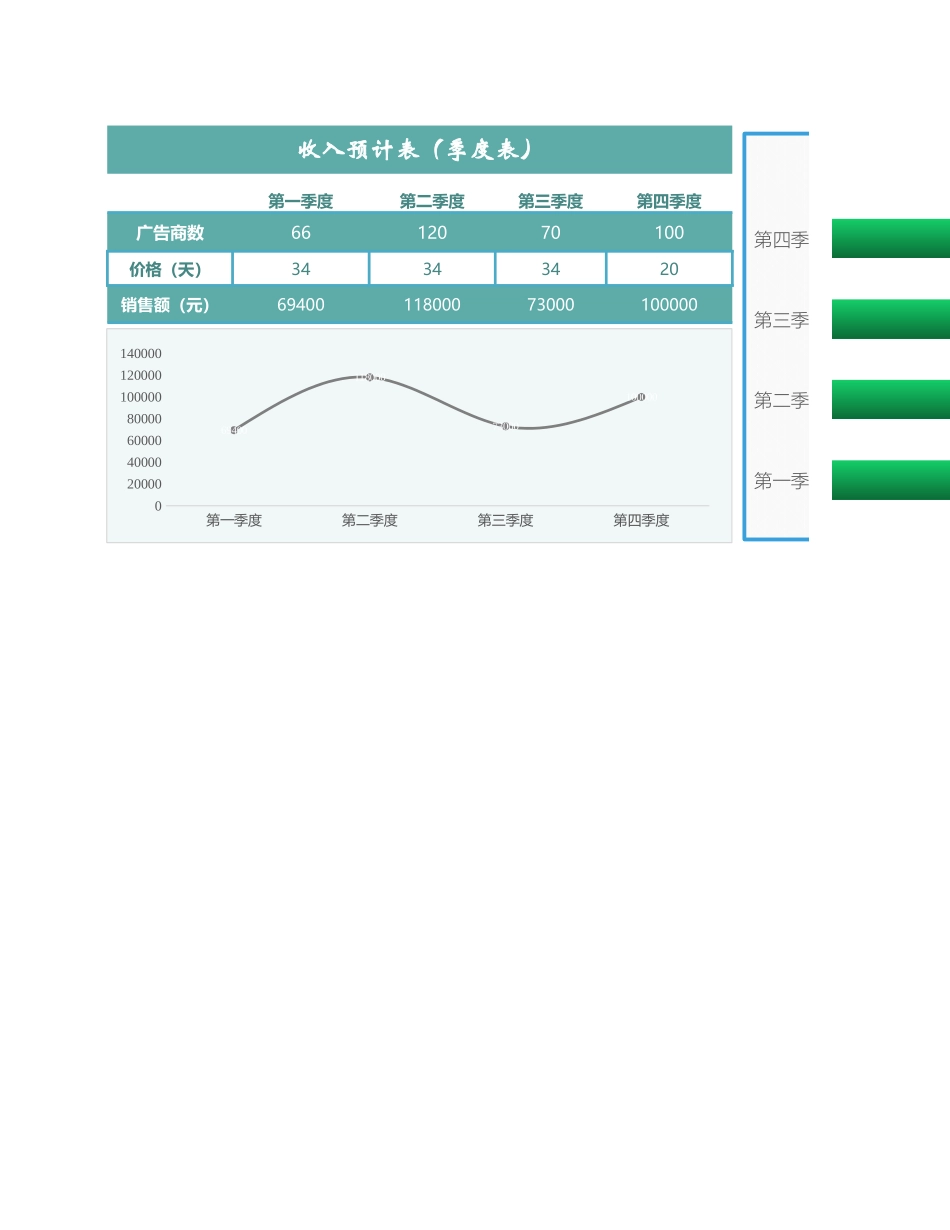Click the 第四季度 column header
The width and height of the screenshot is (950, 1230).
coord(668,201)
